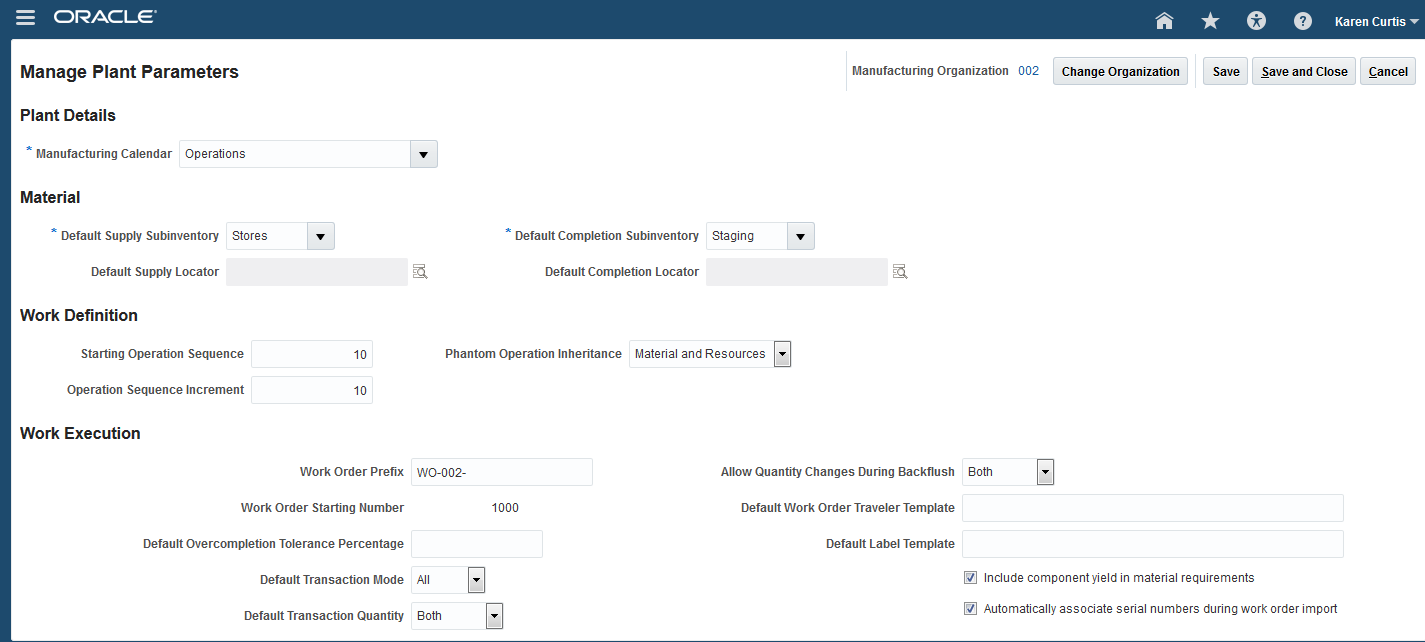
Task: Click the Default Label Template field
Action: (x=1153, y=544)
